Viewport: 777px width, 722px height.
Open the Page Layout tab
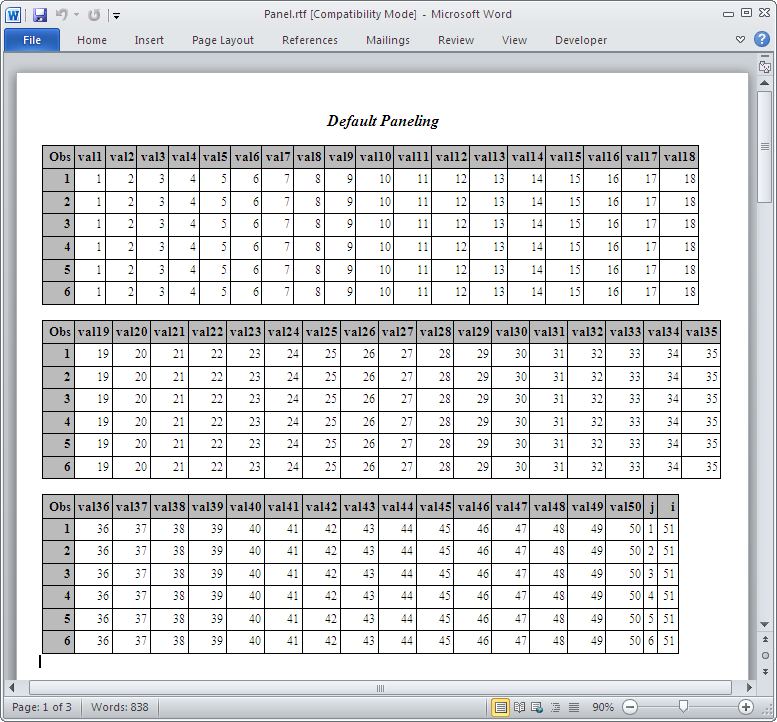coord(222,40)
